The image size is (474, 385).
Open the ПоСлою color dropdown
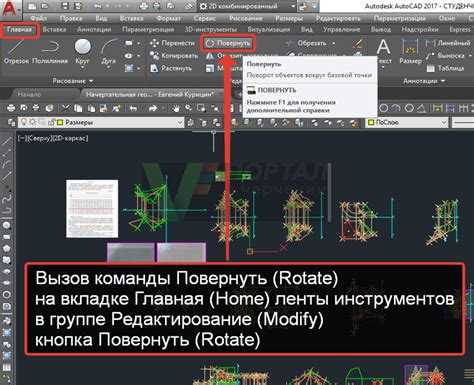click(444, 123)
